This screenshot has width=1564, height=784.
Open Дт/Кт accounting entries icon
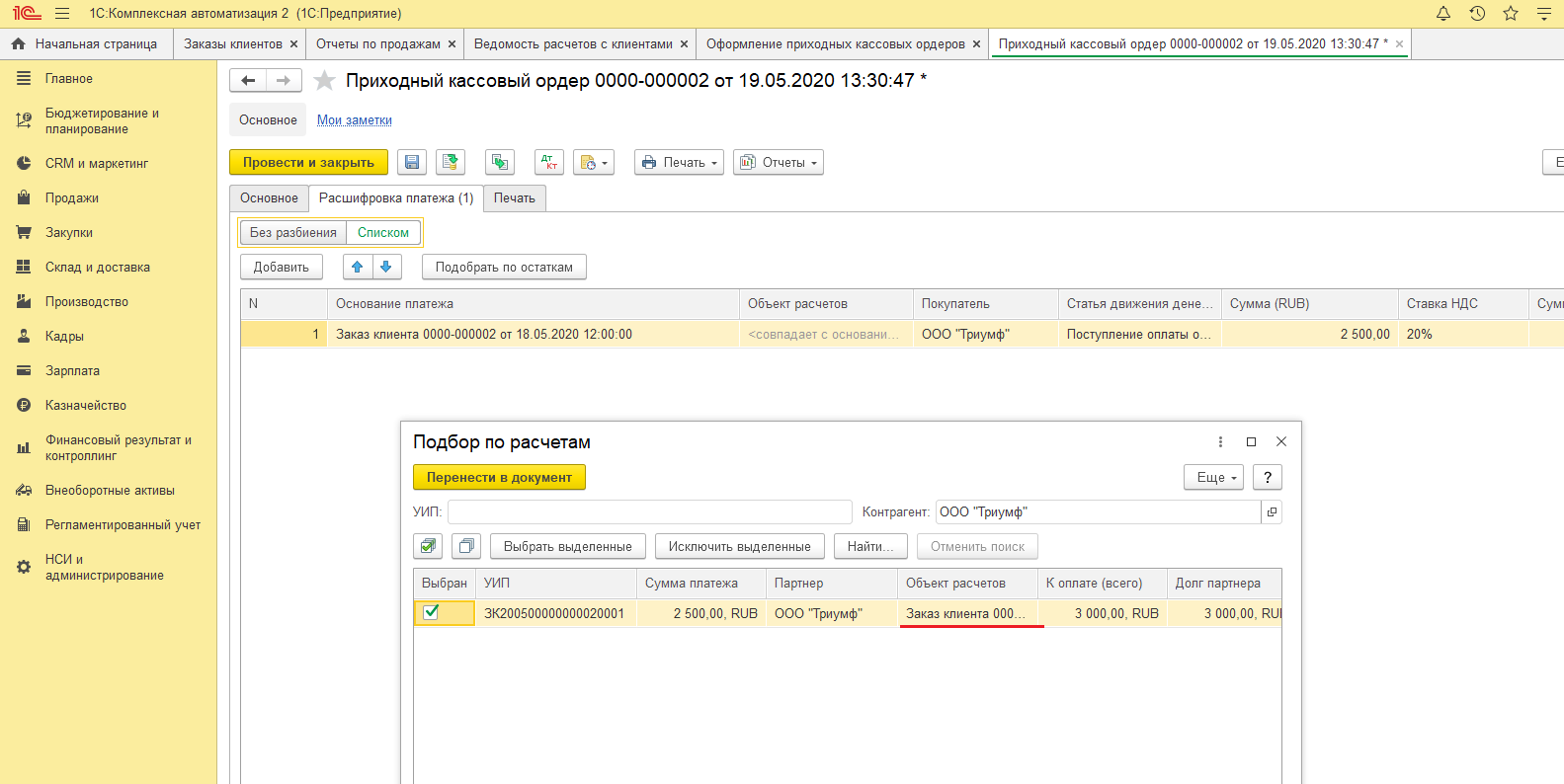tap(548, 163)
